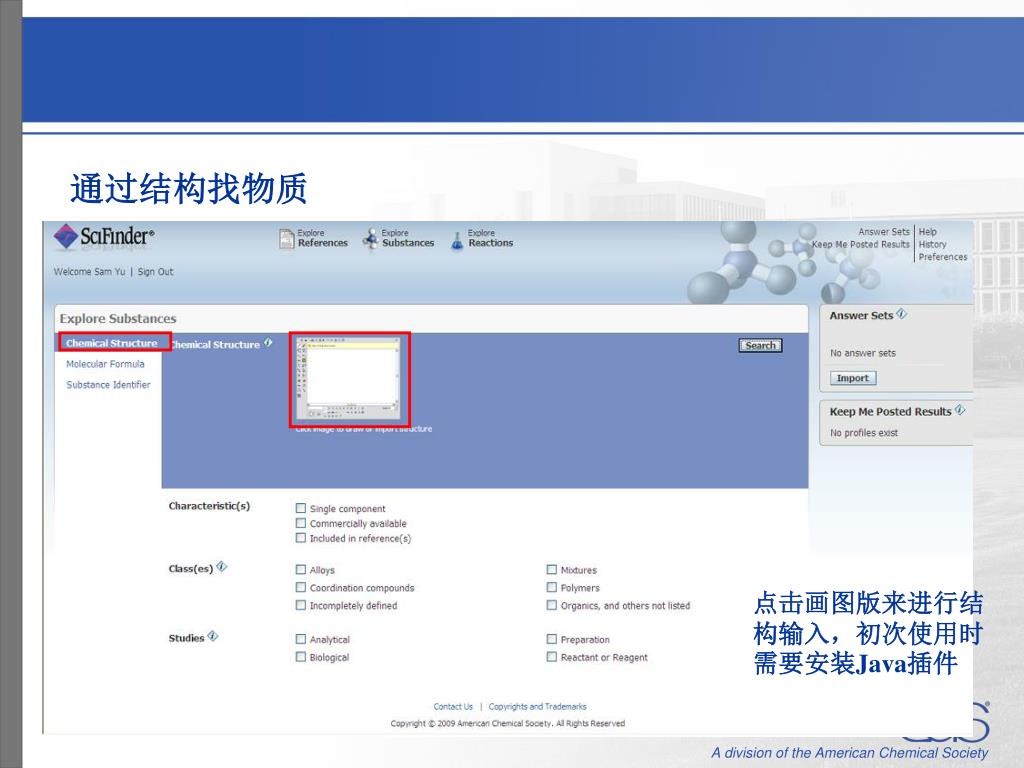Image resolution: width=1024 pixels, height=768 pixels.
Task: Open Explore Substances molecule icon
Action: pos(371,239)
